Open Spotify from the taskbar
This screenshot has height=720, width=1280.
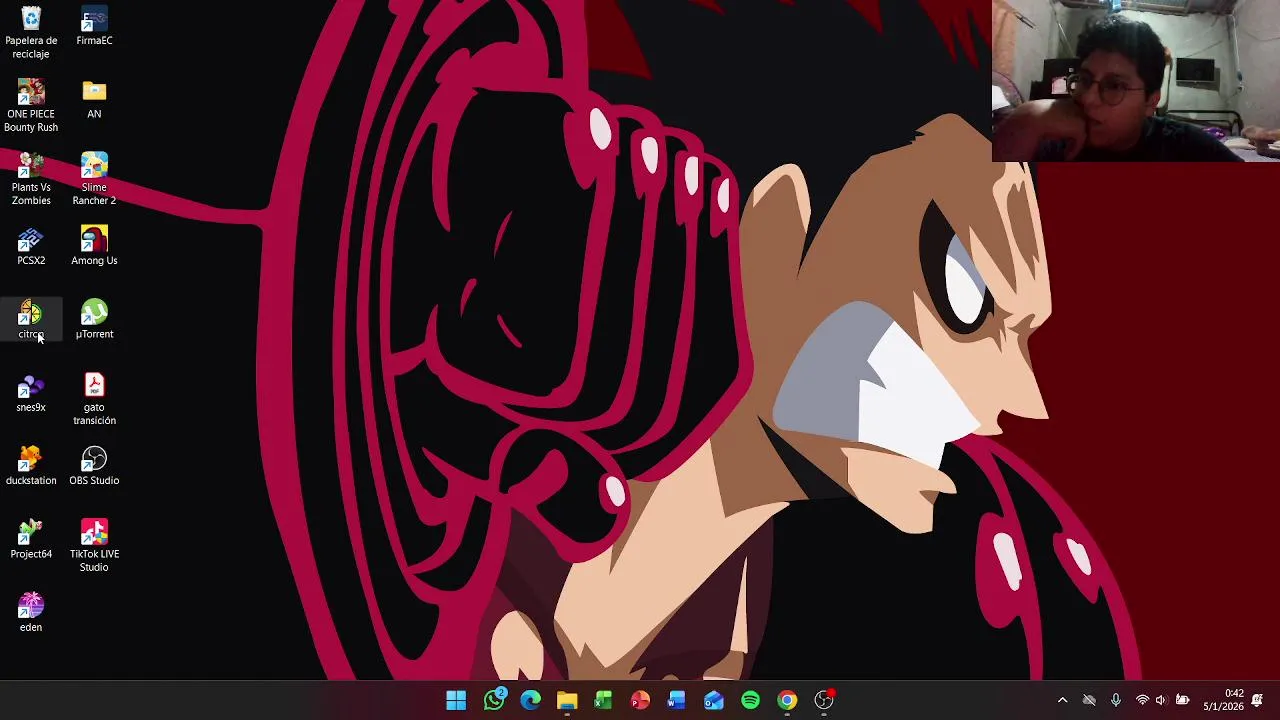point(750,700)
